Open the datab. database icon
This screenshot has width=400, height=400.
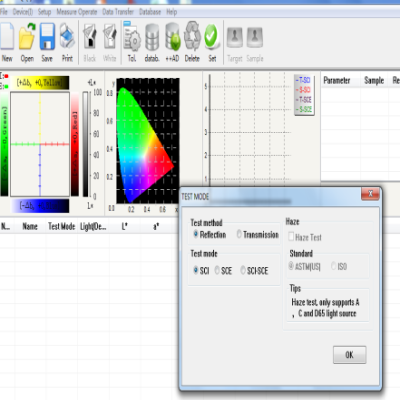tap(152, 37)
